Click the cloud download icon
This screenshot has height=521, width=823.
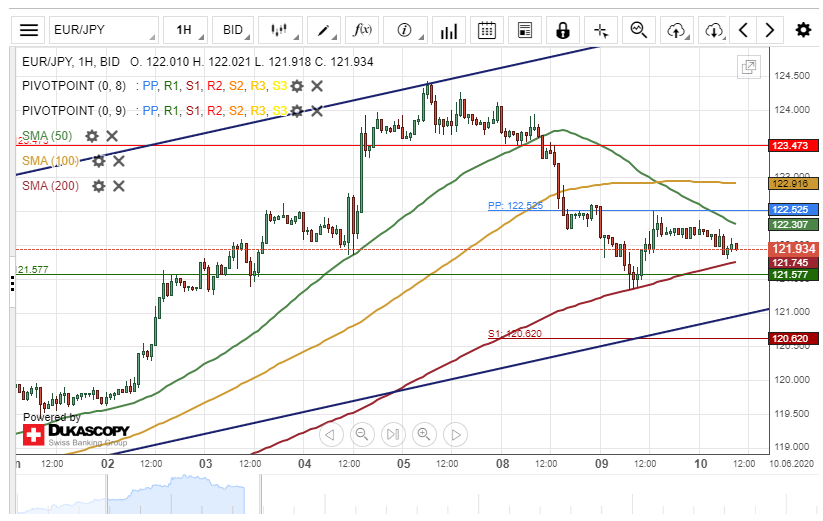714,30
